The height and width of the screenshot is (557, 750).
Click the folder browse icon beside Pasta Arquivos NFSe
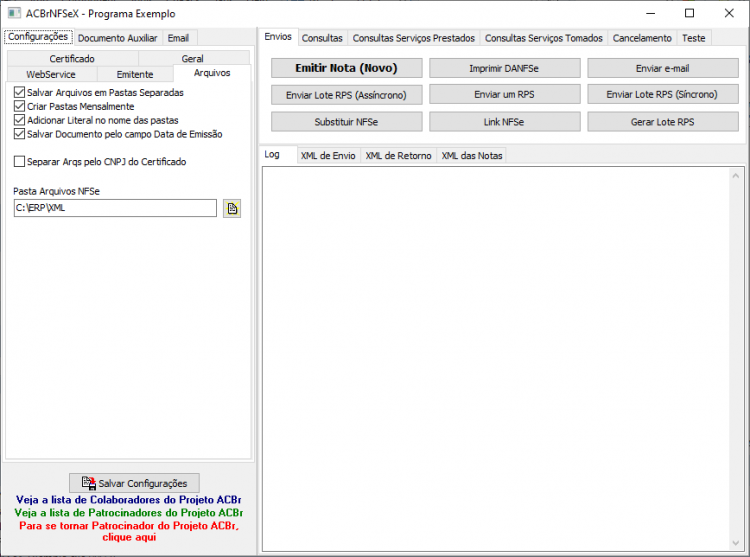[232, 208]
